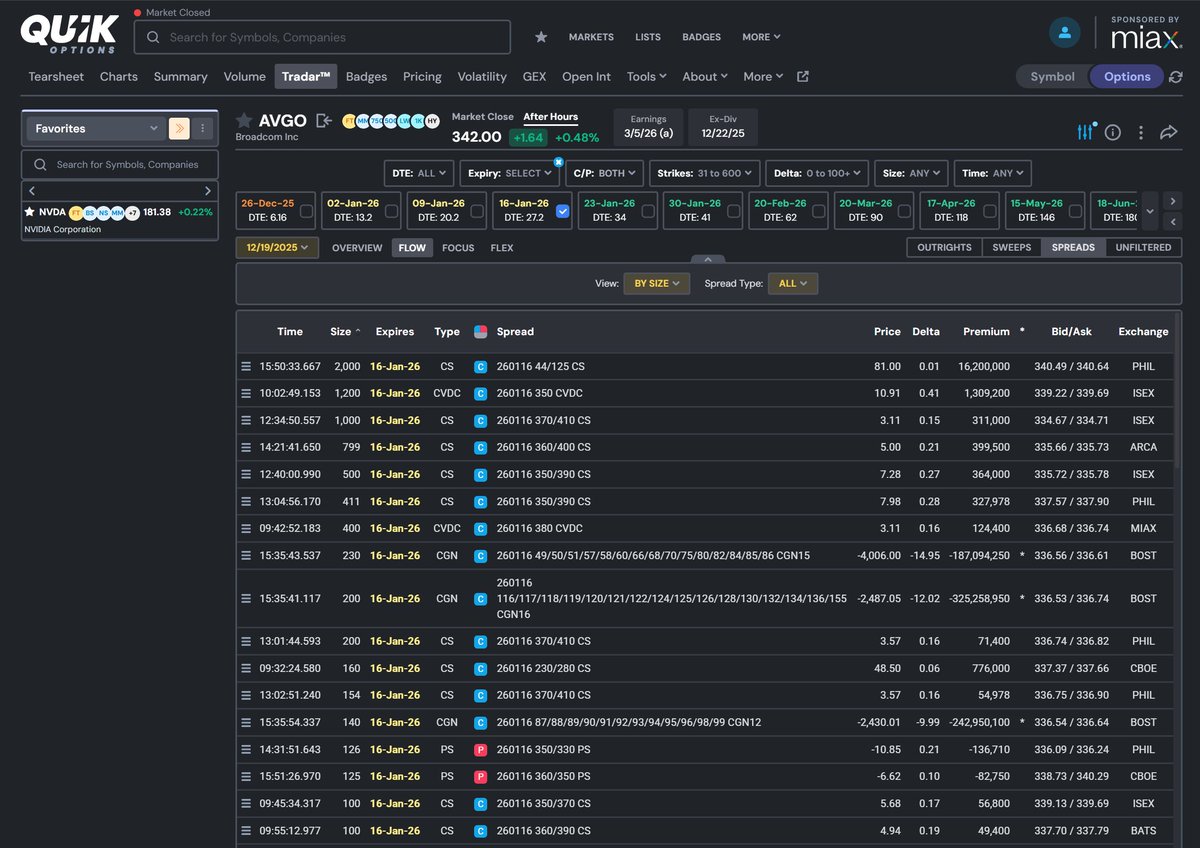Click the refresh icon beside Options toggle
The image size is (1200, 848).
coord(1176,77)
